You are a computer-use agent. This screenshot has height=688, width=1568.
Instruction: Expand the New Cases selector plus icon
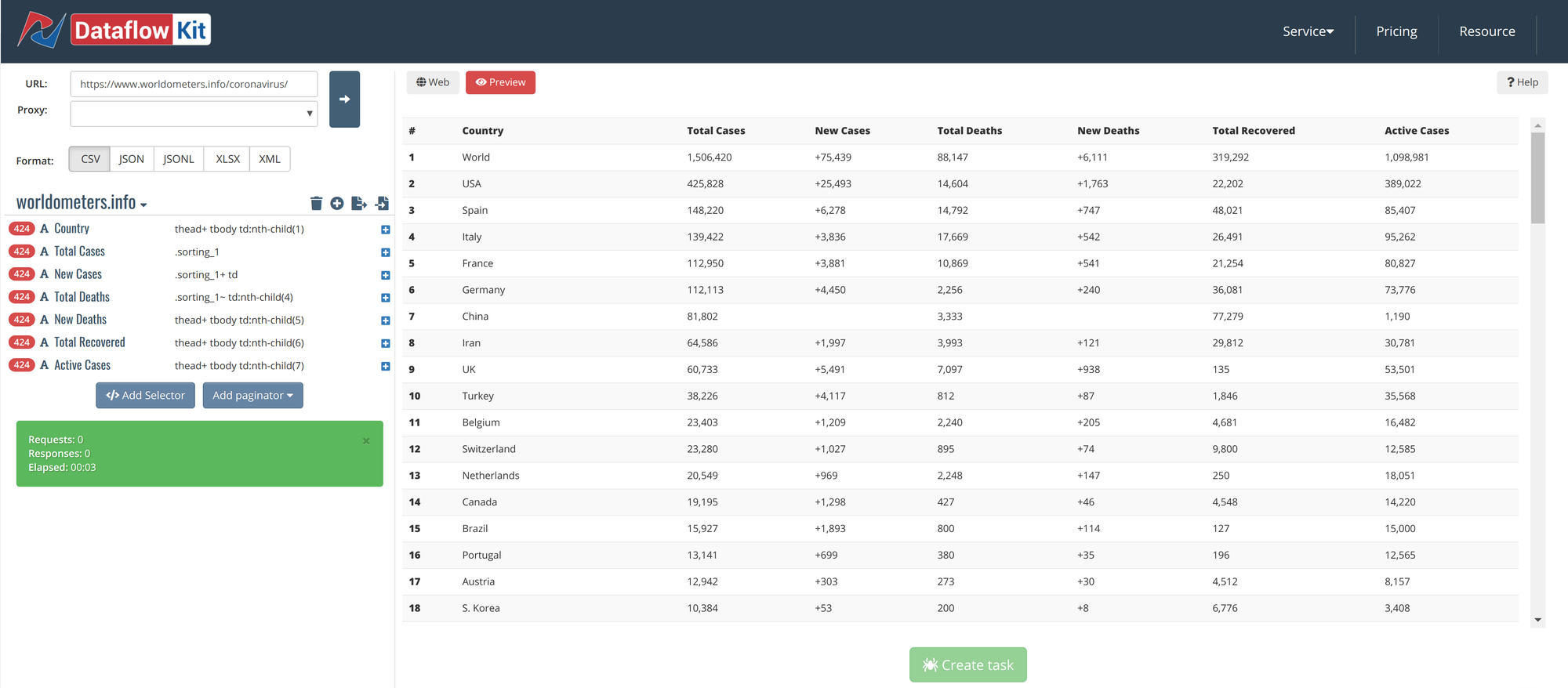coord(385,275)
